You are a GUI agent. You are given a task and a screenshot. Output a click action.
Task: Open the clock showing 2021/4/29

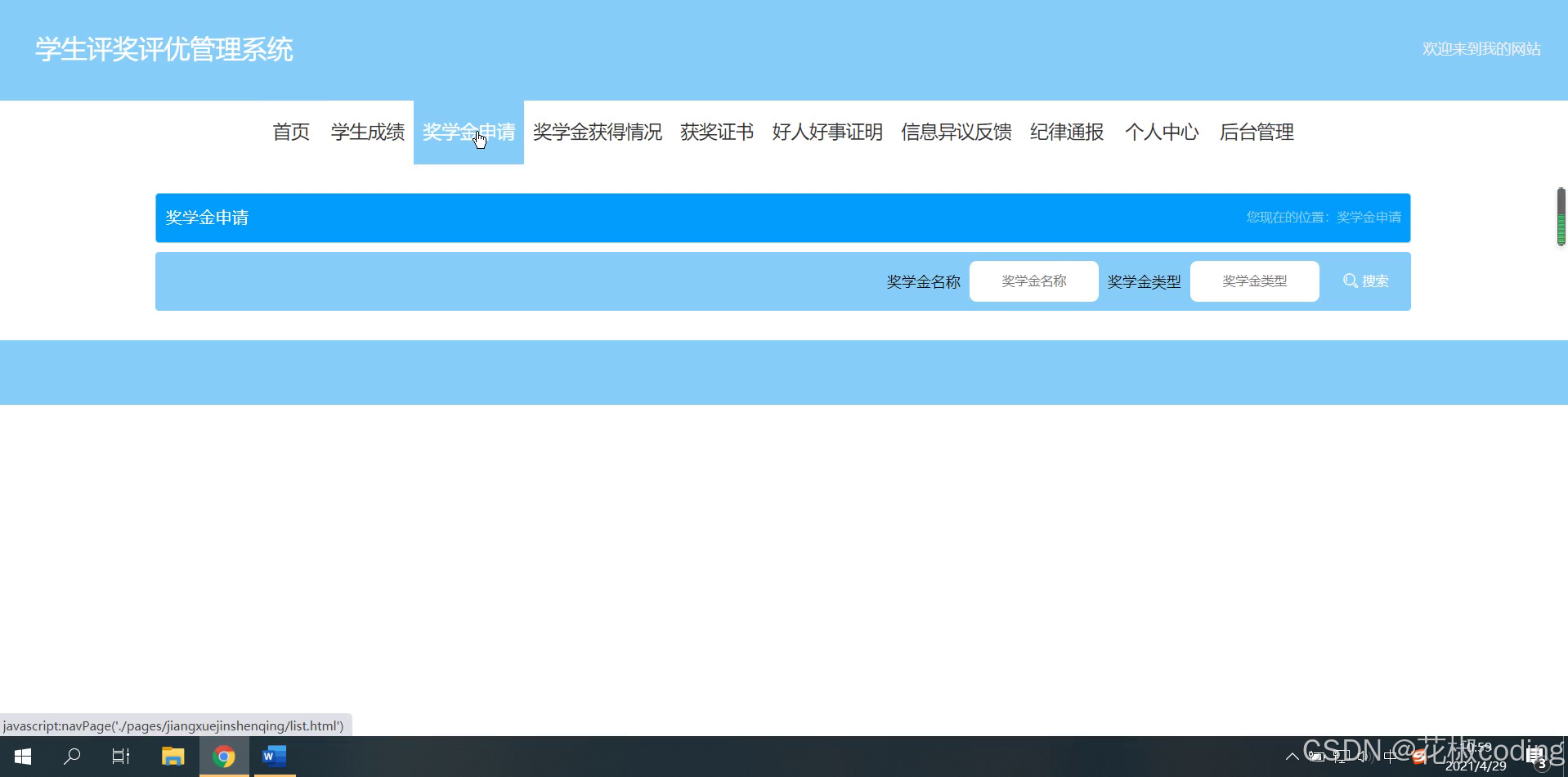pyautogui.click(x=1476, y=757)
